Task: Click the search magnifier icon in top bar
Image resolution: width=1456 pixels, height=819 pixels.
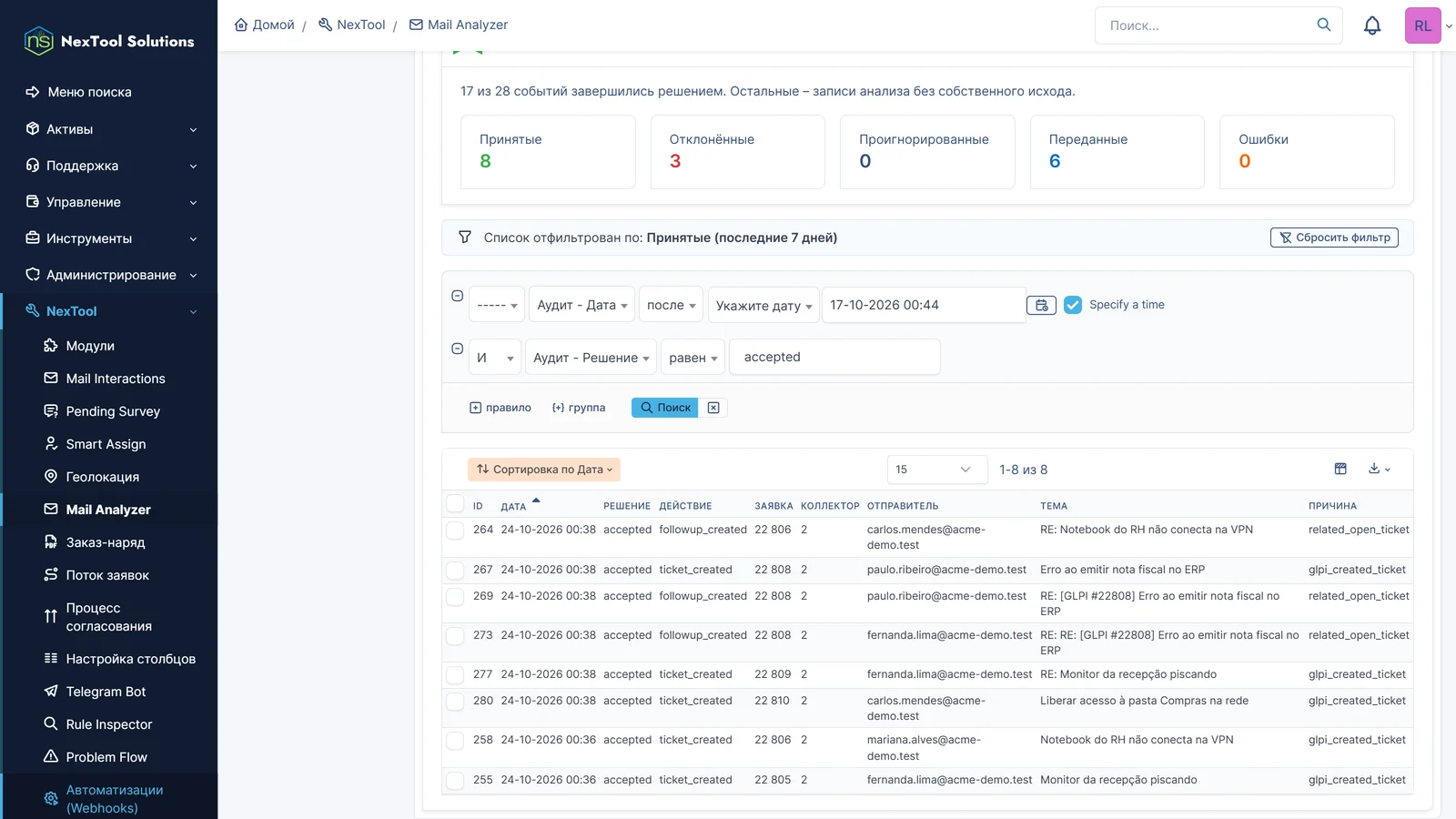Action: [1324, 25]
